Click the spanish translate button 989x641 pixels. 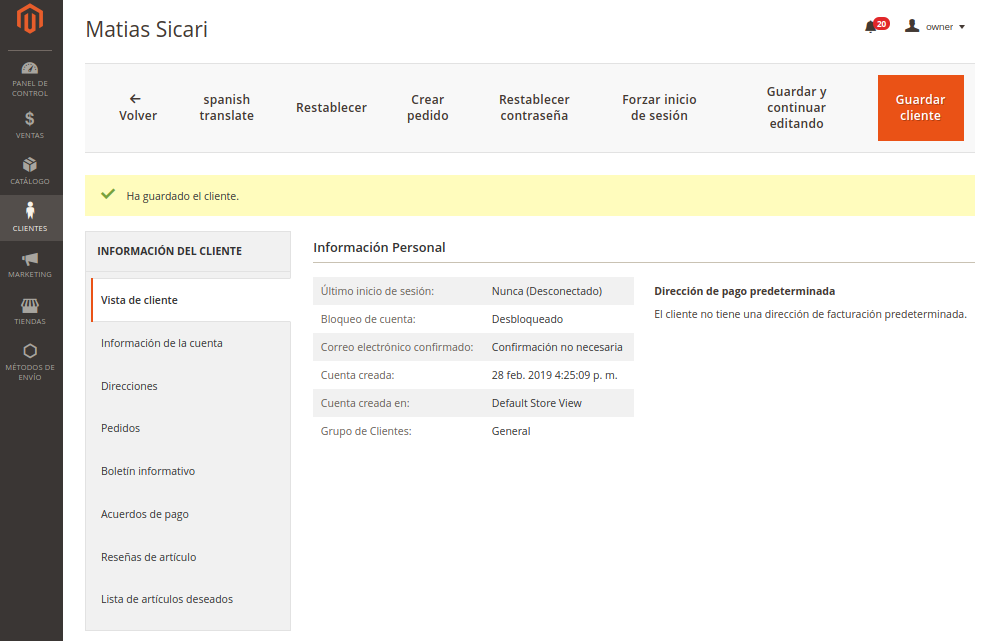click(226, 107)
